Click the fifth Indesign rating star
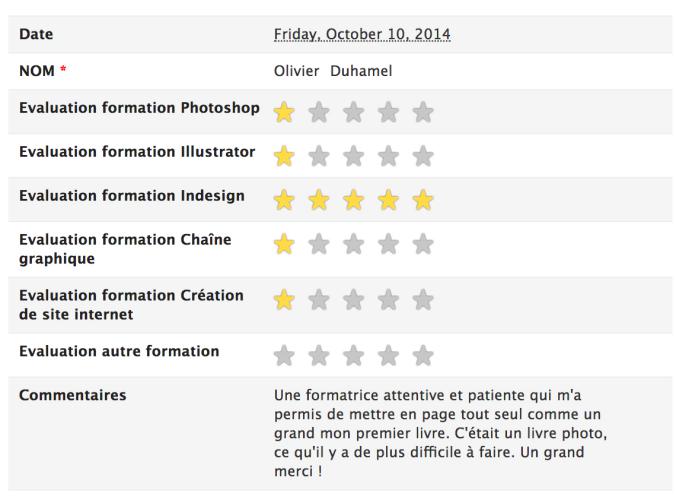 pos(423,200)
